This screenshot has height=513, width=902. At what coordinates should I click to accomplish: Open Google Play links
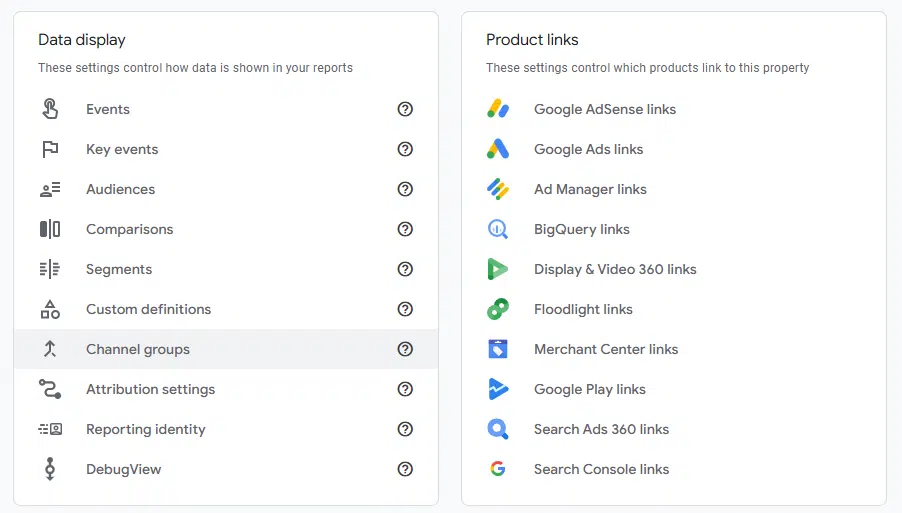(589, 389)
